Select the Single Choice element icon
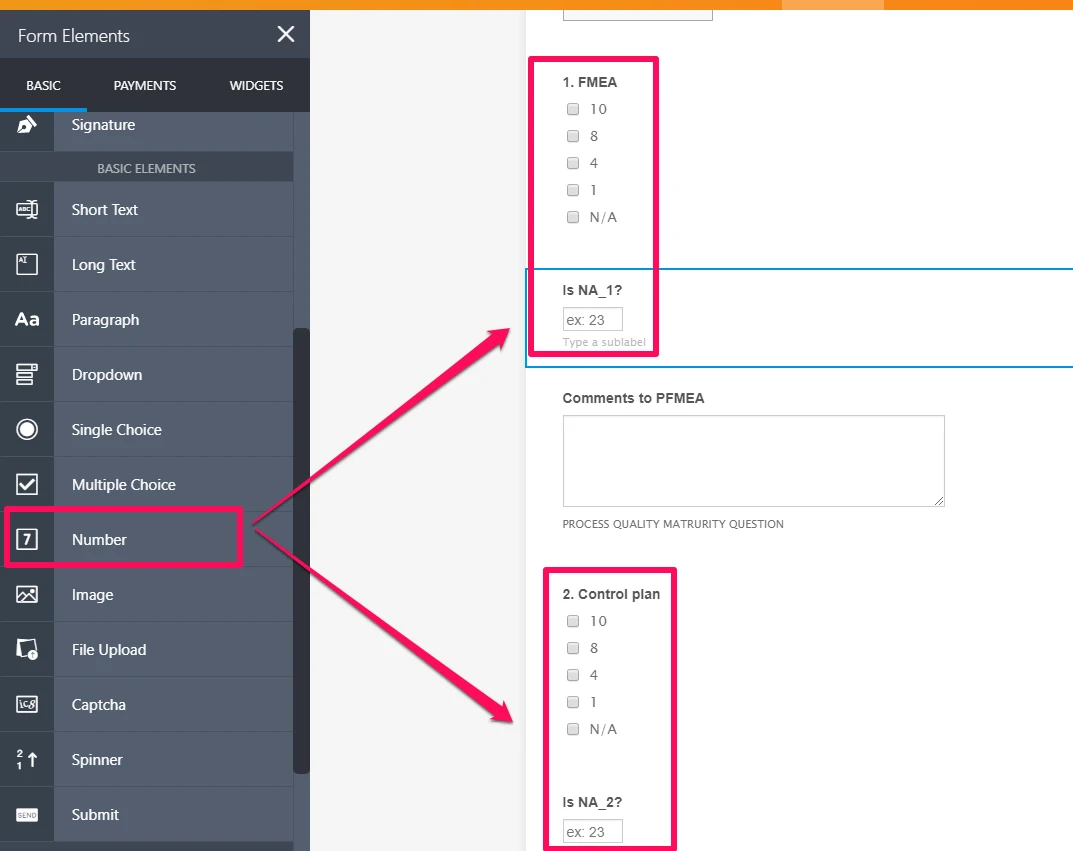The height and width of the screenshot is (851, 1073). (x=27, y=429)
